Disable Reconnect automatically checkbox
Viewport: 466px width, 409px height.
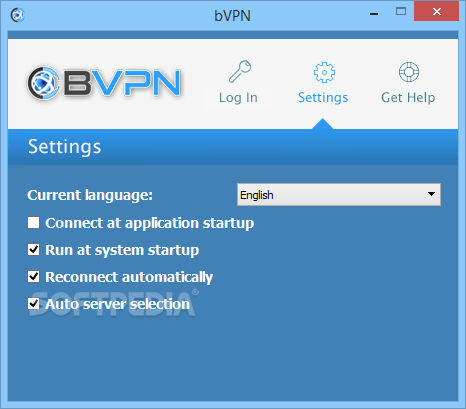tap(33, 277)
